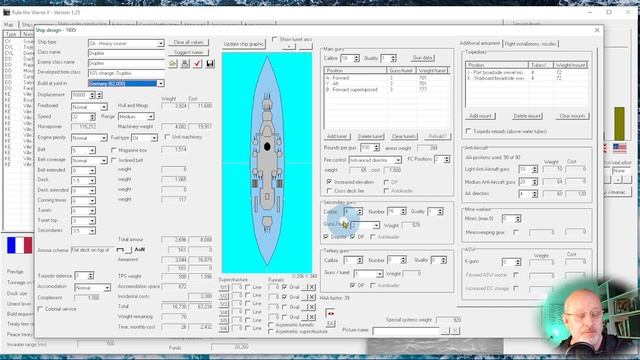Image resolution: width=640 pixels, height=360 pixels.
Task: Switch to Flight installations, missiles tab
Action: tap(530, 44)
